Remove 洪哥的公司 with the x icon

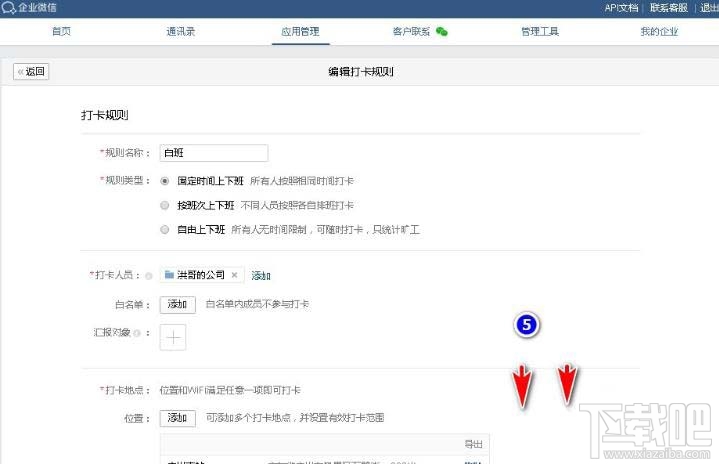pos(234,275)
